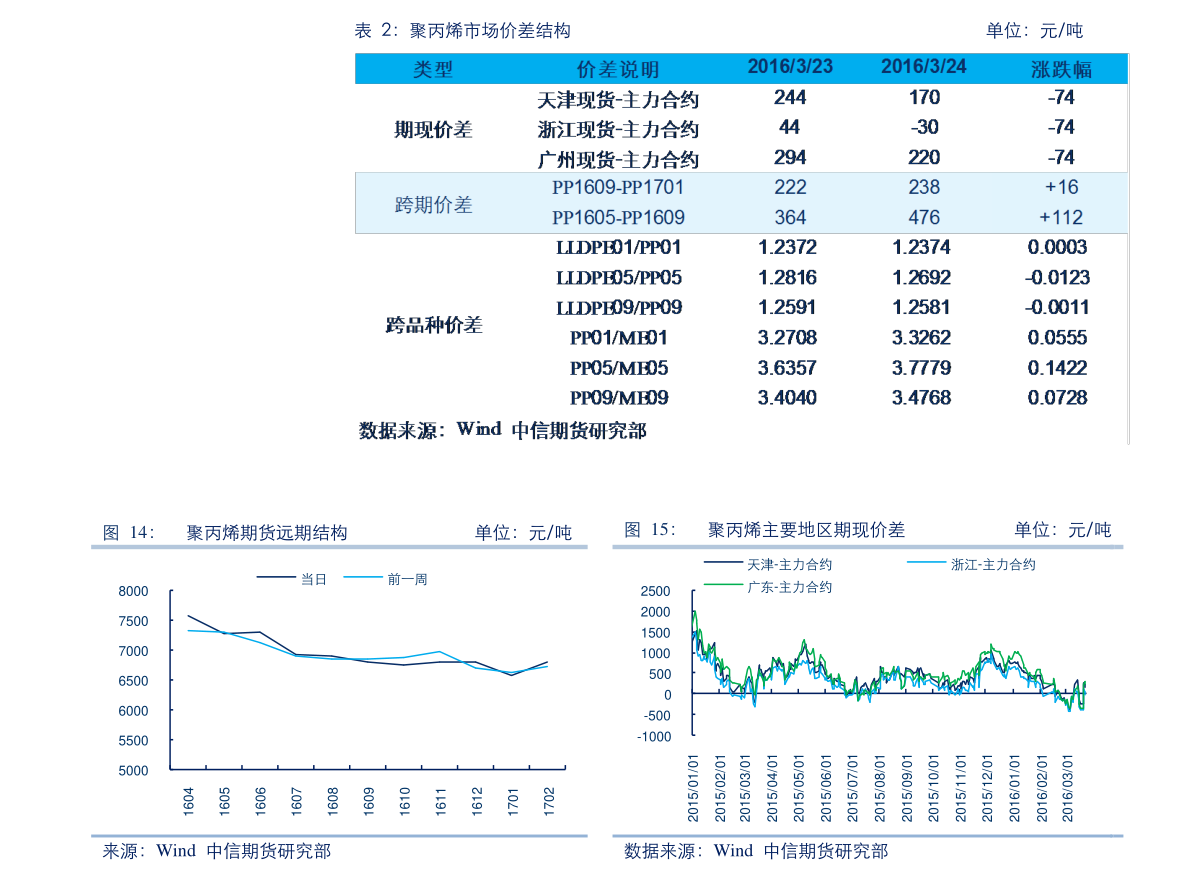The image size is (1191, 880).
Task: Select the 2016/3/24 column header
Action: click(x=924, y=67)
